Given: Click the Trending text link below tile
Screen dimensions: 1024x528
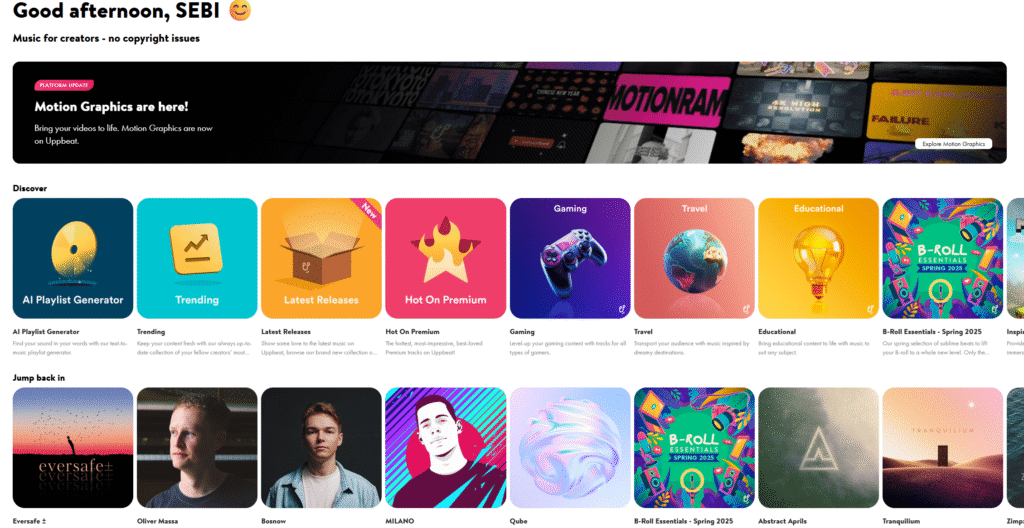Looking at the screenshot, I should tap(151, 332).
